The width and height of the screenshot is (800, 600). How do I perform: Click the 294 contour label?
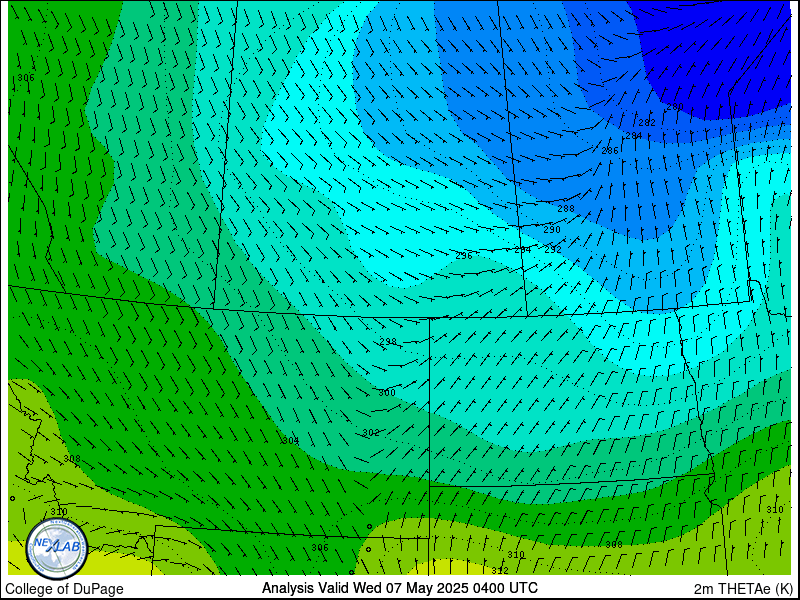[522, 250]
